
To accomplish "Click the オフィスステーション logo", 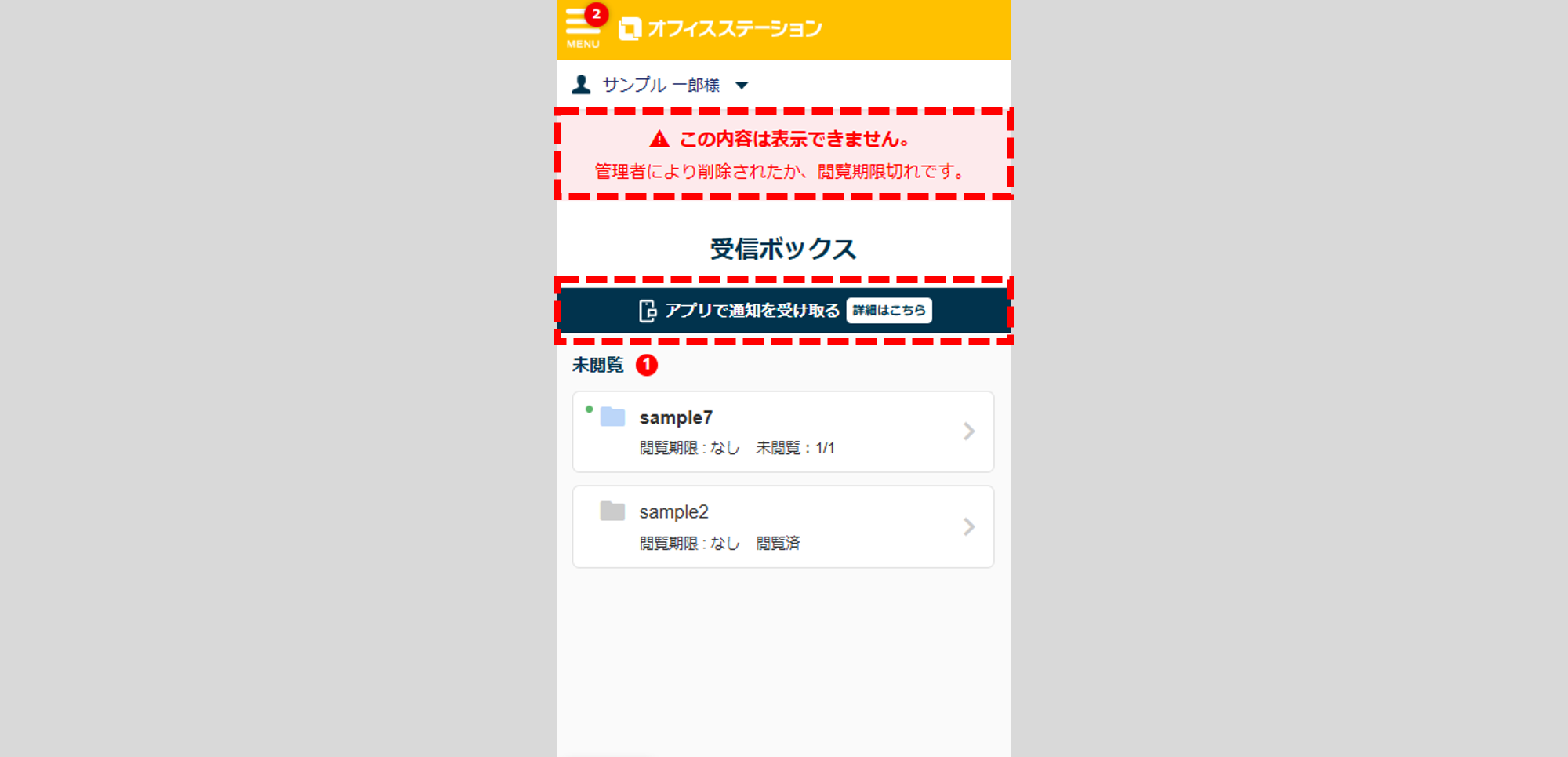I will [x=720, y=29].
